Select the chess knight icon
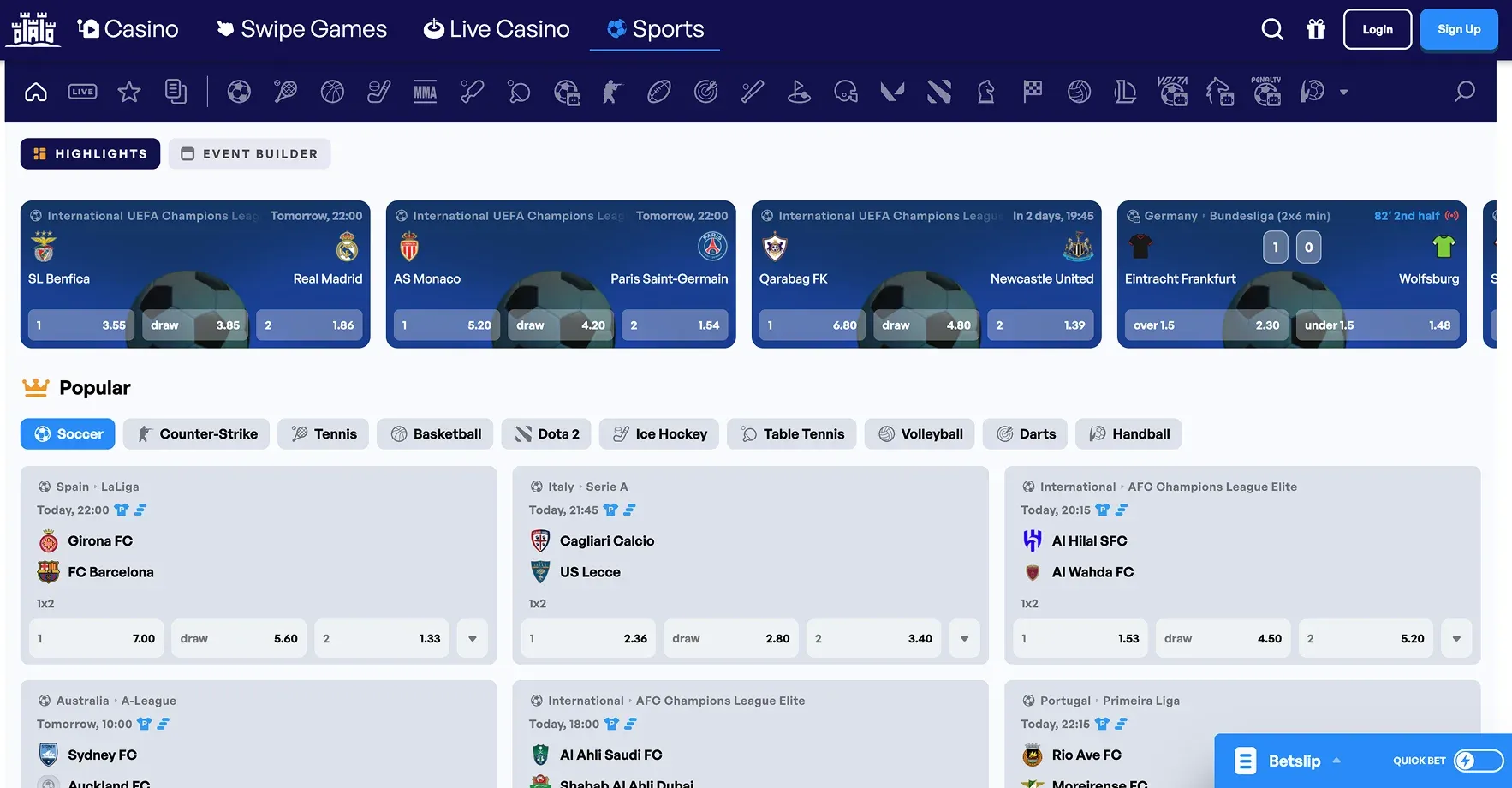 986,92
